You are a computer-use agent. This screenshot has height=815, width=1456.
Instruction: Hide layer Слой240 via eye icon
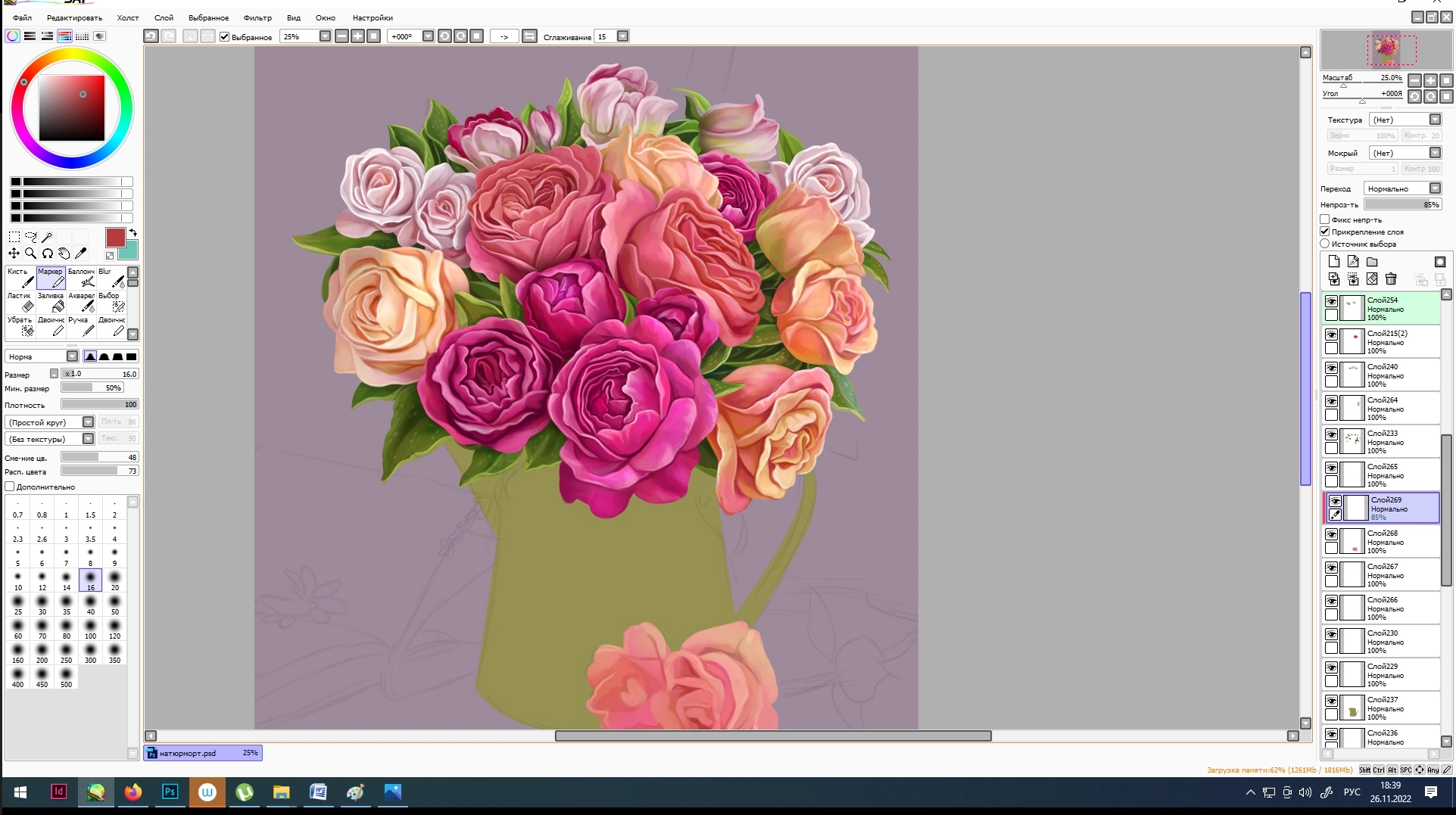coord(1331,368)
